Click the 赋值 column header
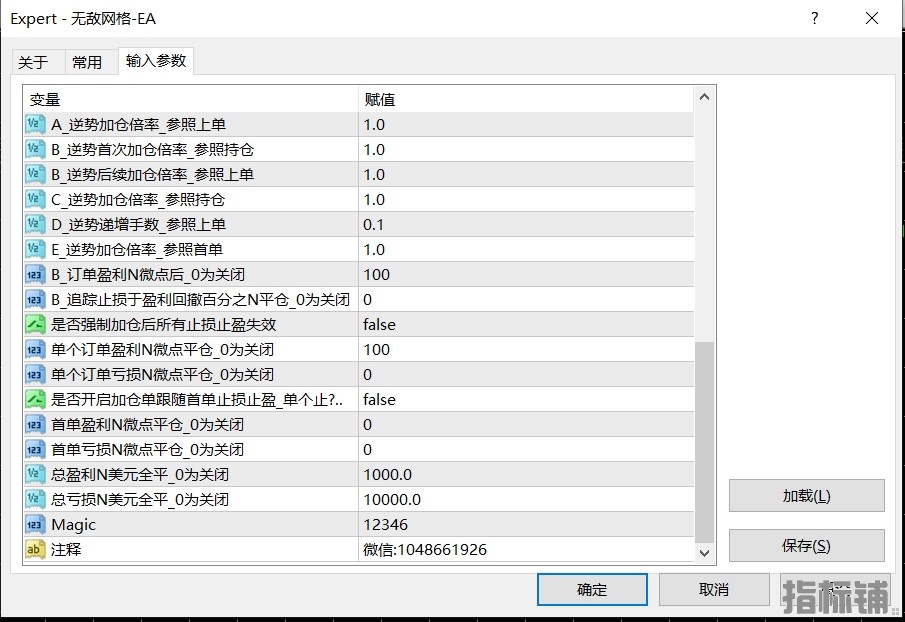The height and width of the screenshot is (622, 905). pyautogui.click(x=526, y=100)
